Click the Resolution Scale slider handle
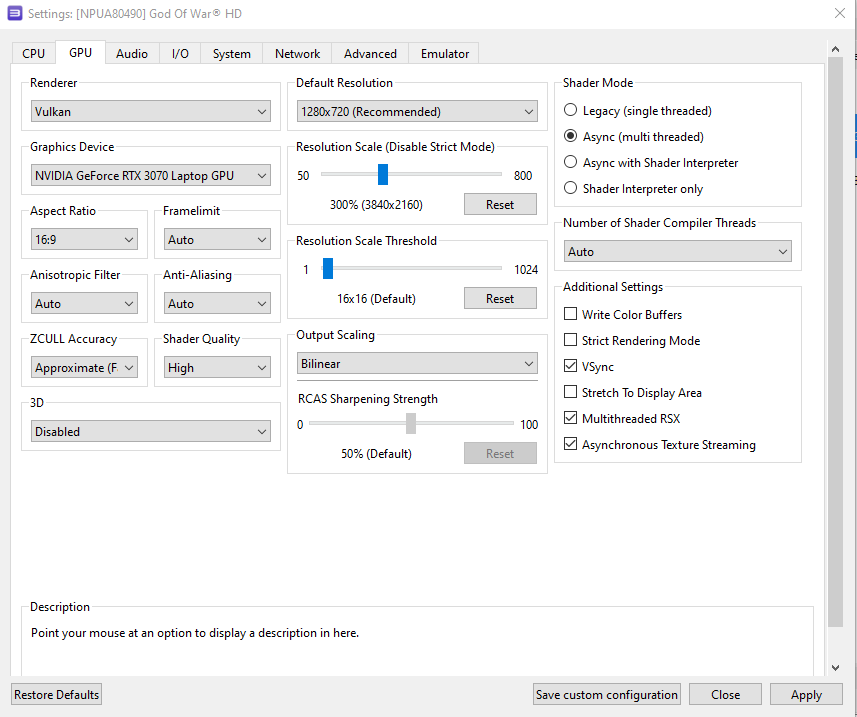The image size is (857, 717). 382,175
